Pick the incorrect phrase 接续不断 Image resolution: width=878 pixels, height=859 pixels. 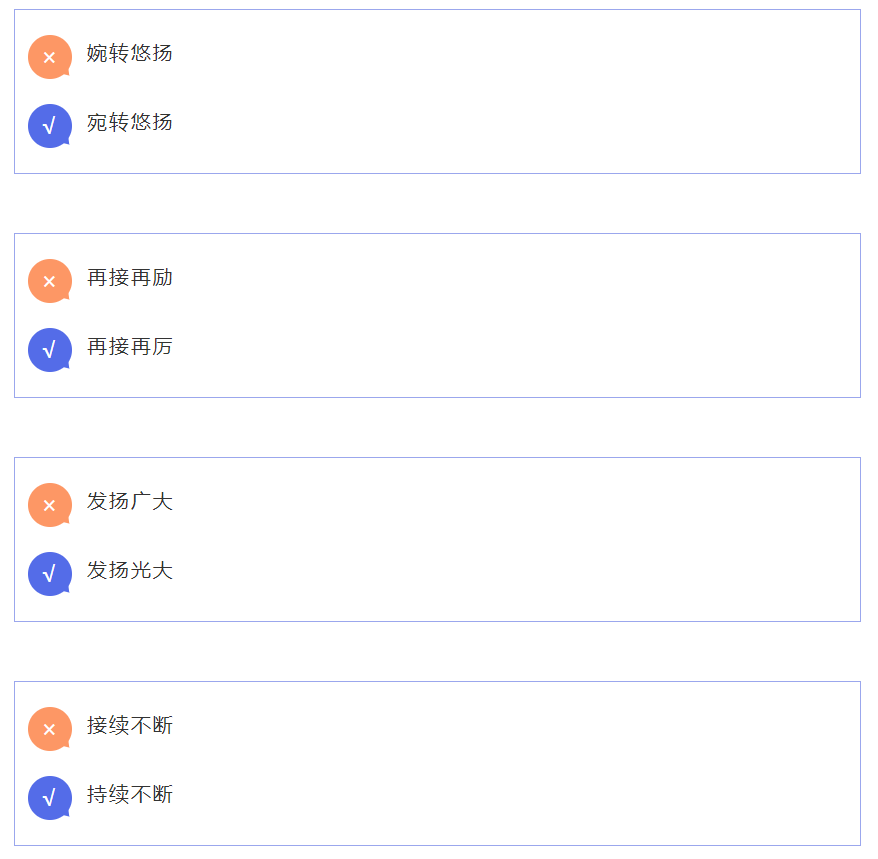130,725
